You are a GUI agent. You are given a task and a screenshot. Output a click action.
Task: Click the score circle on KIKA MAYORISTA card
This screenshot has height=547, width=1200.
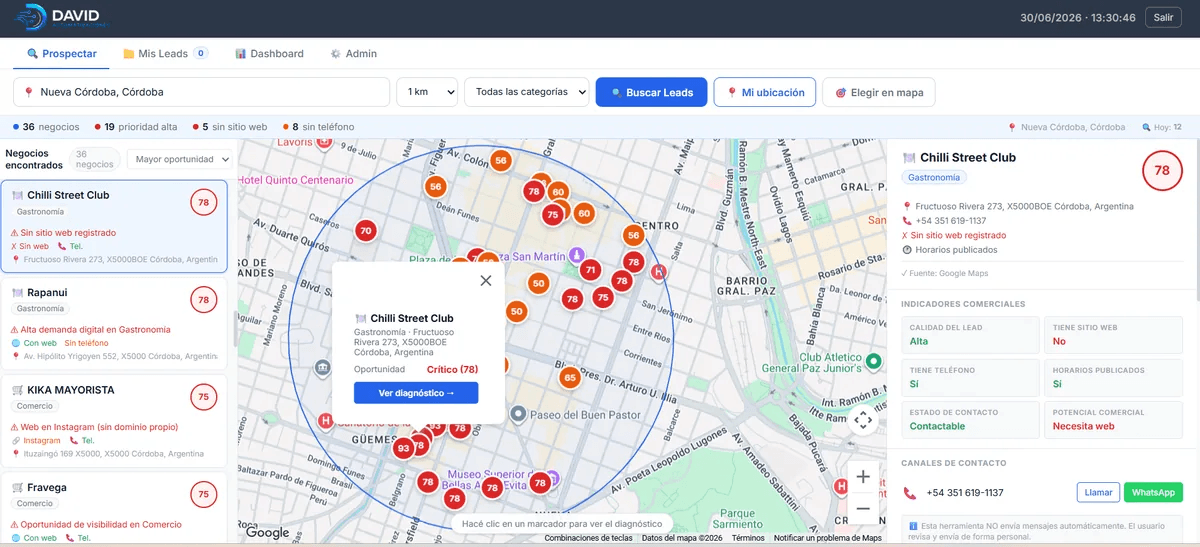click(204, 396)
